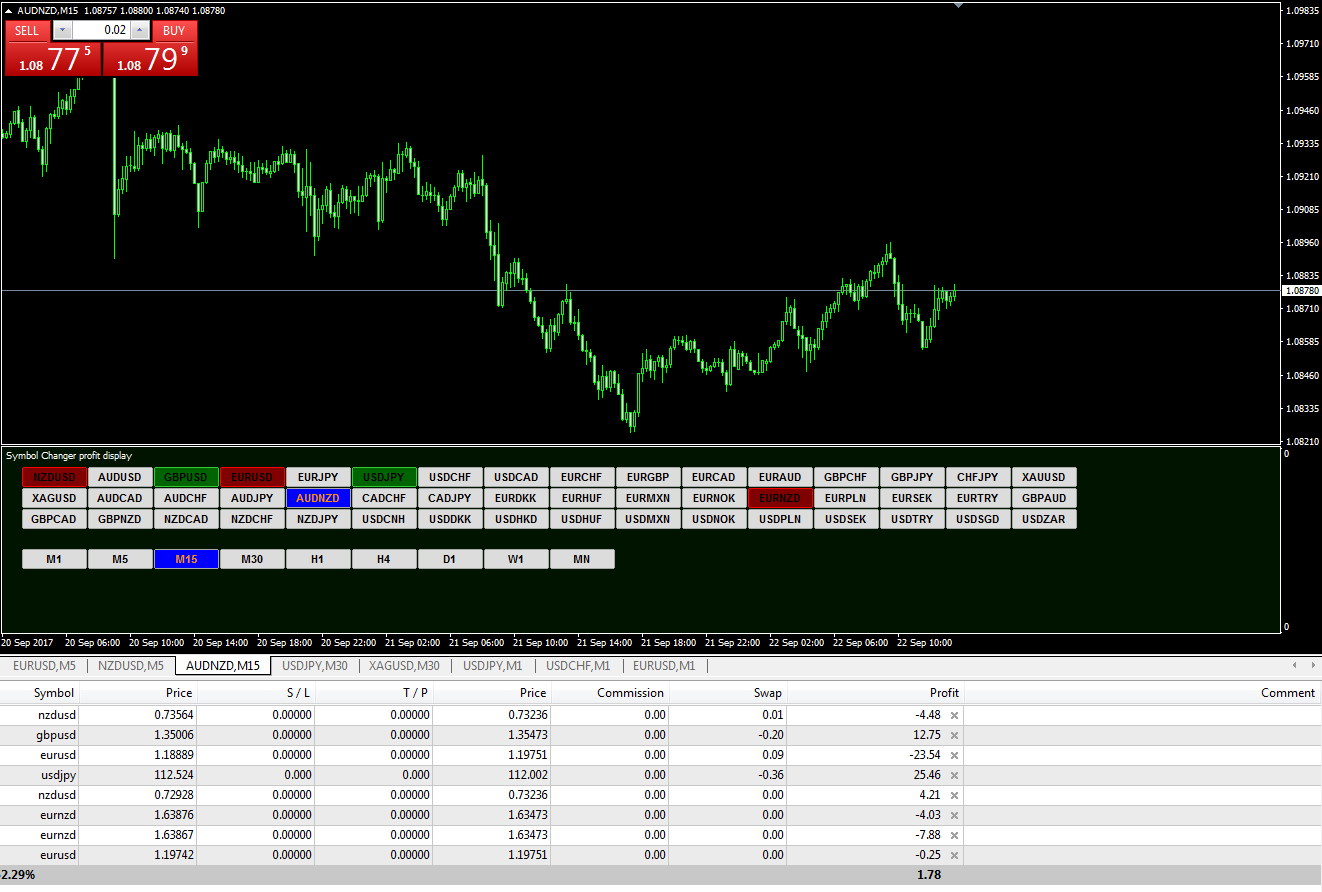The width and height of the screenshot is (1322, 892).
Task: Select the MN timeframe button
Action: (582, 559)
